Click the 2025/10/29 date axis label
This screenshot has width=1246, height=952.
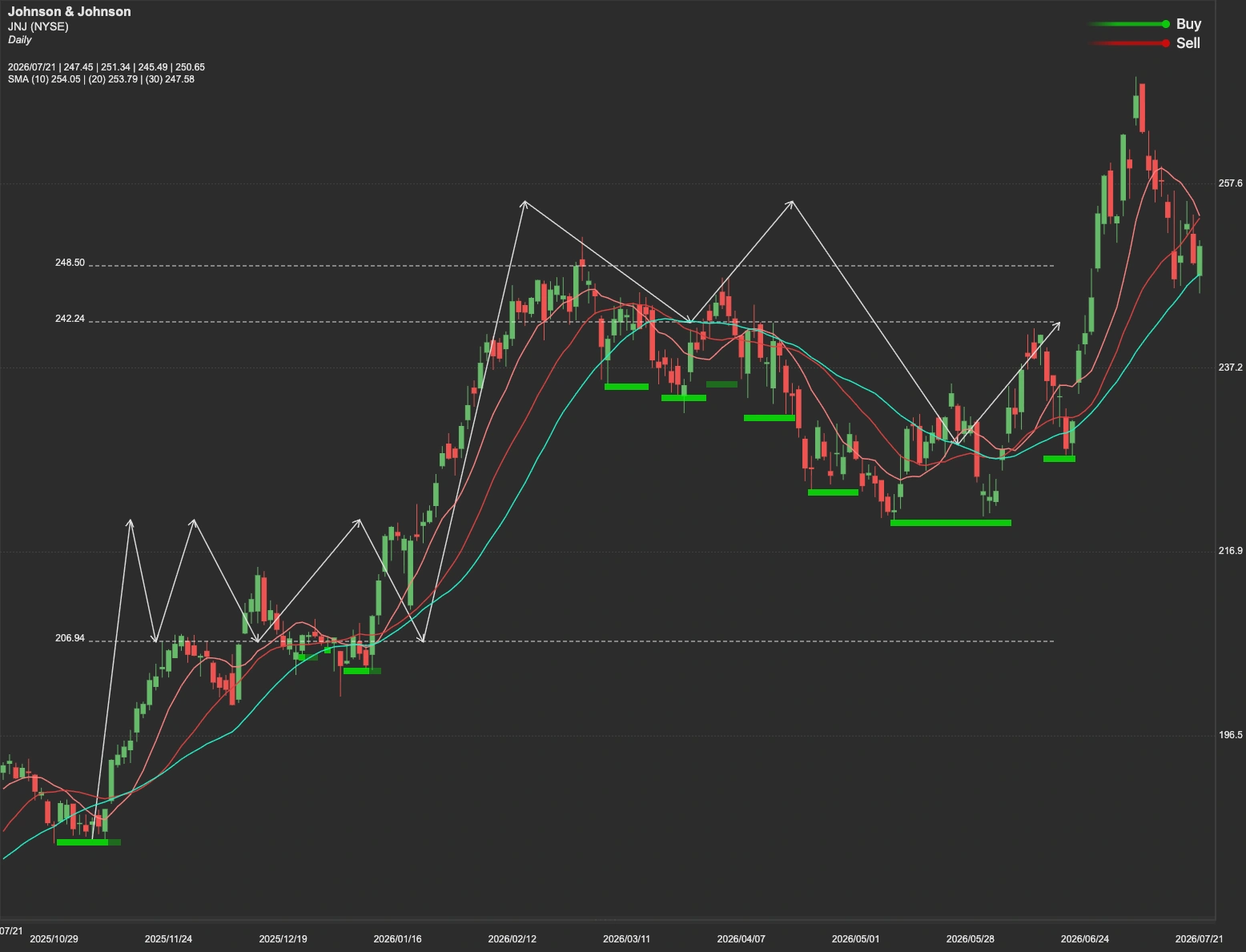pos(54,939)
